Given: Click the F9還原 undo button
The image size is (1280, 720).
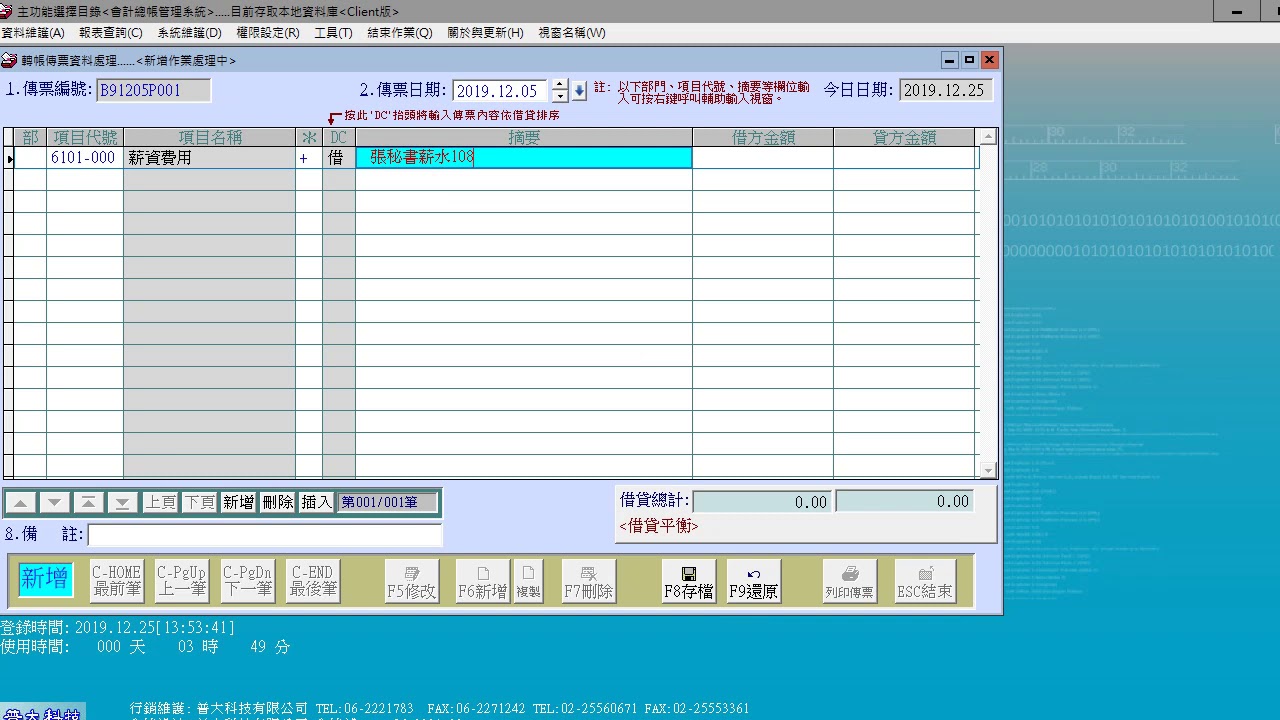Looking at the screenshot, I should click(x=754, y=581).
